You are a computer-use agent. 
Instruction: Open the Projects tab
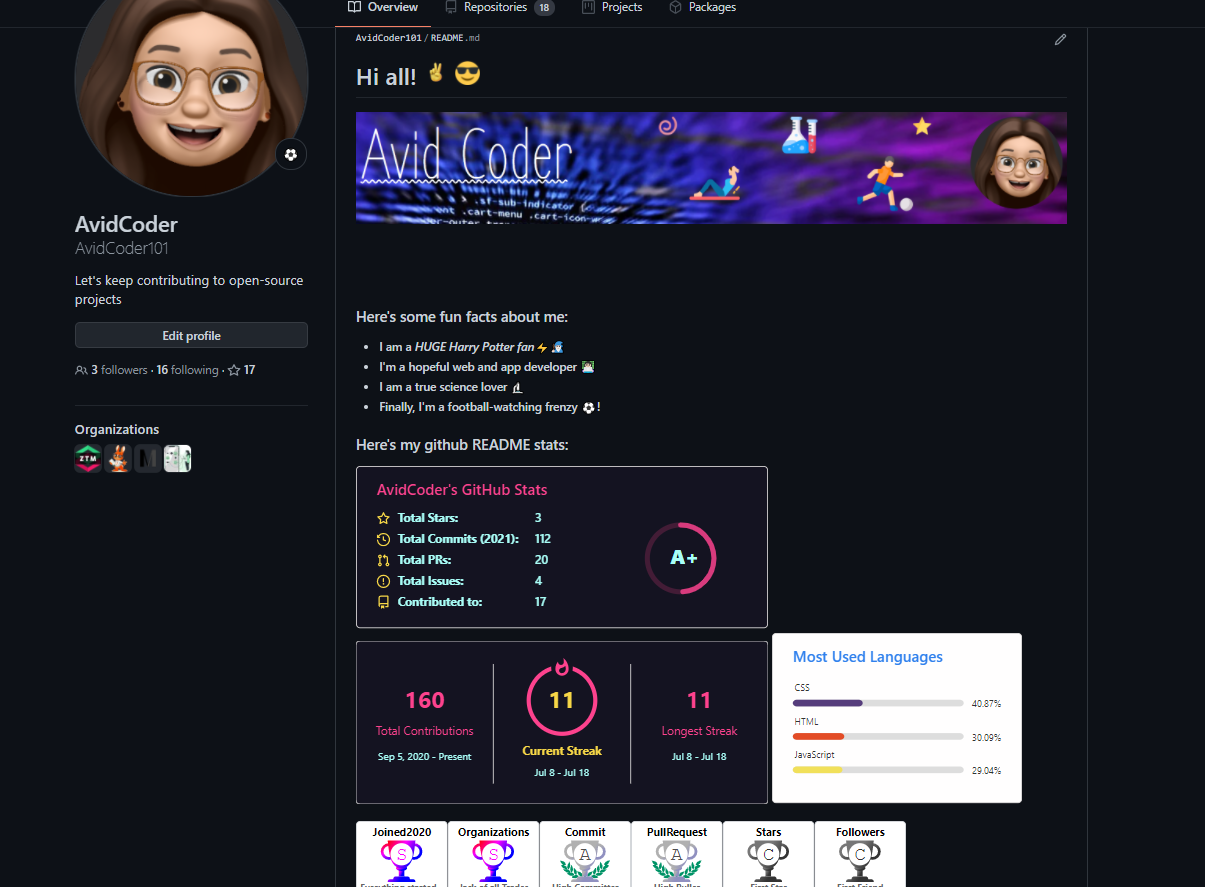(x=612, y=7)
